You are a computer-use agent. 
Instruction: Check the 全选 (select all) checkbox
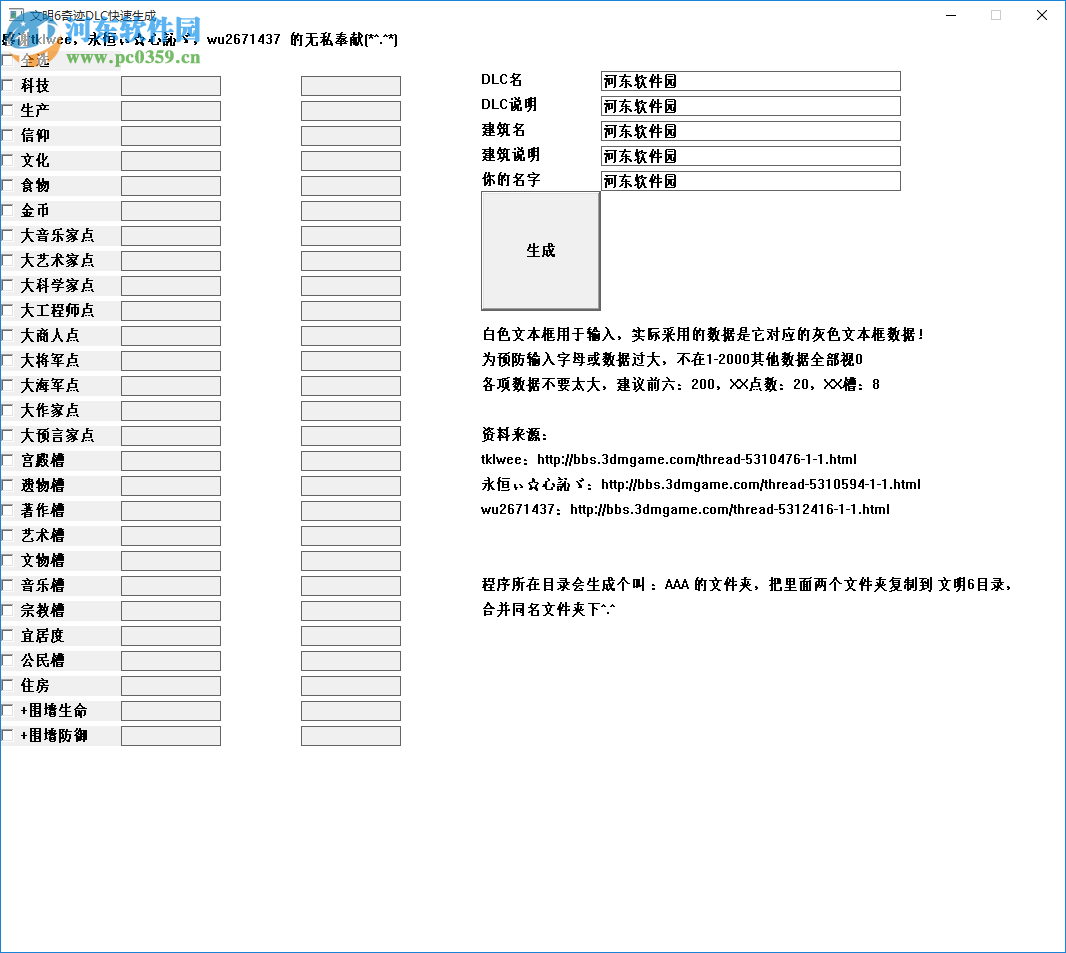coord(10,59)
